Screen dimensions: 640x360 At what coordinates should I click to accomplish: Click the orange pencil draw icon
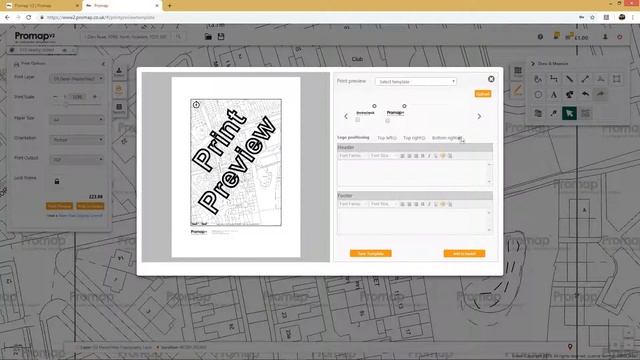point(518,90)
